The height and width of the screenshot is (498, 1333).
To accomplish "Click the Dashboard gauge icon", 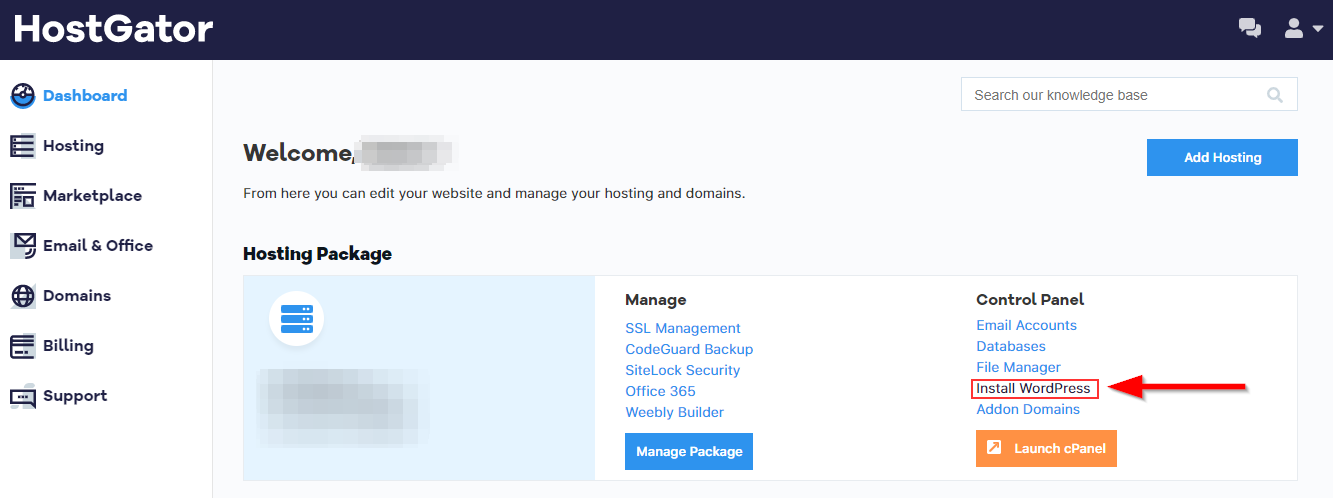I will click(23, 96).
